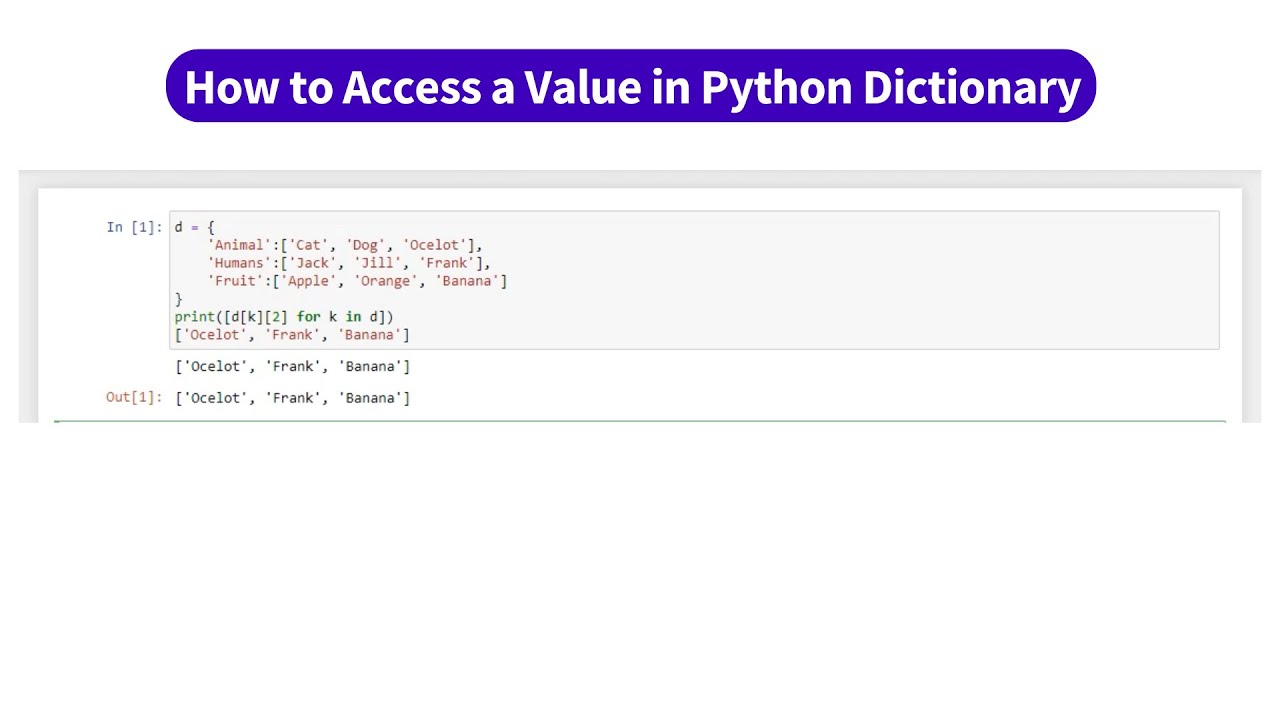Click the 'Animal' key line in code
The image size is (1280, 720).
coord(345,245)
